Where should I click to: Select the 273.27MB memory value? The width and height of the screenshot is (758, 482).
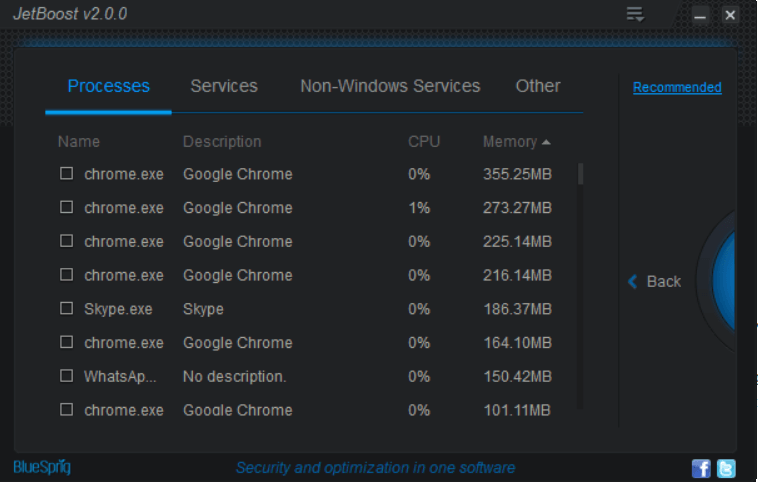tap(517, 208)
